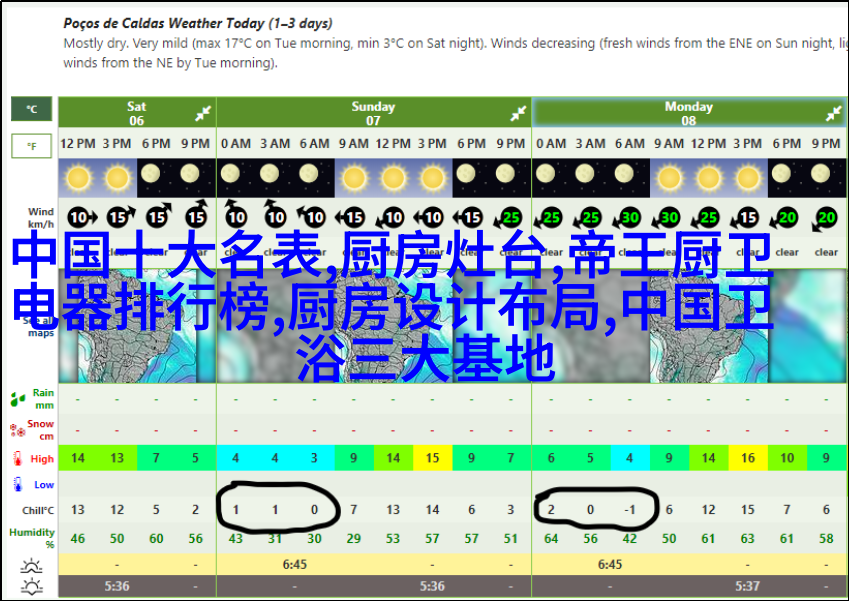Click the green 20 wind icon Monday 9 PM
849x601 pixels.
click(x=825, y=219)
